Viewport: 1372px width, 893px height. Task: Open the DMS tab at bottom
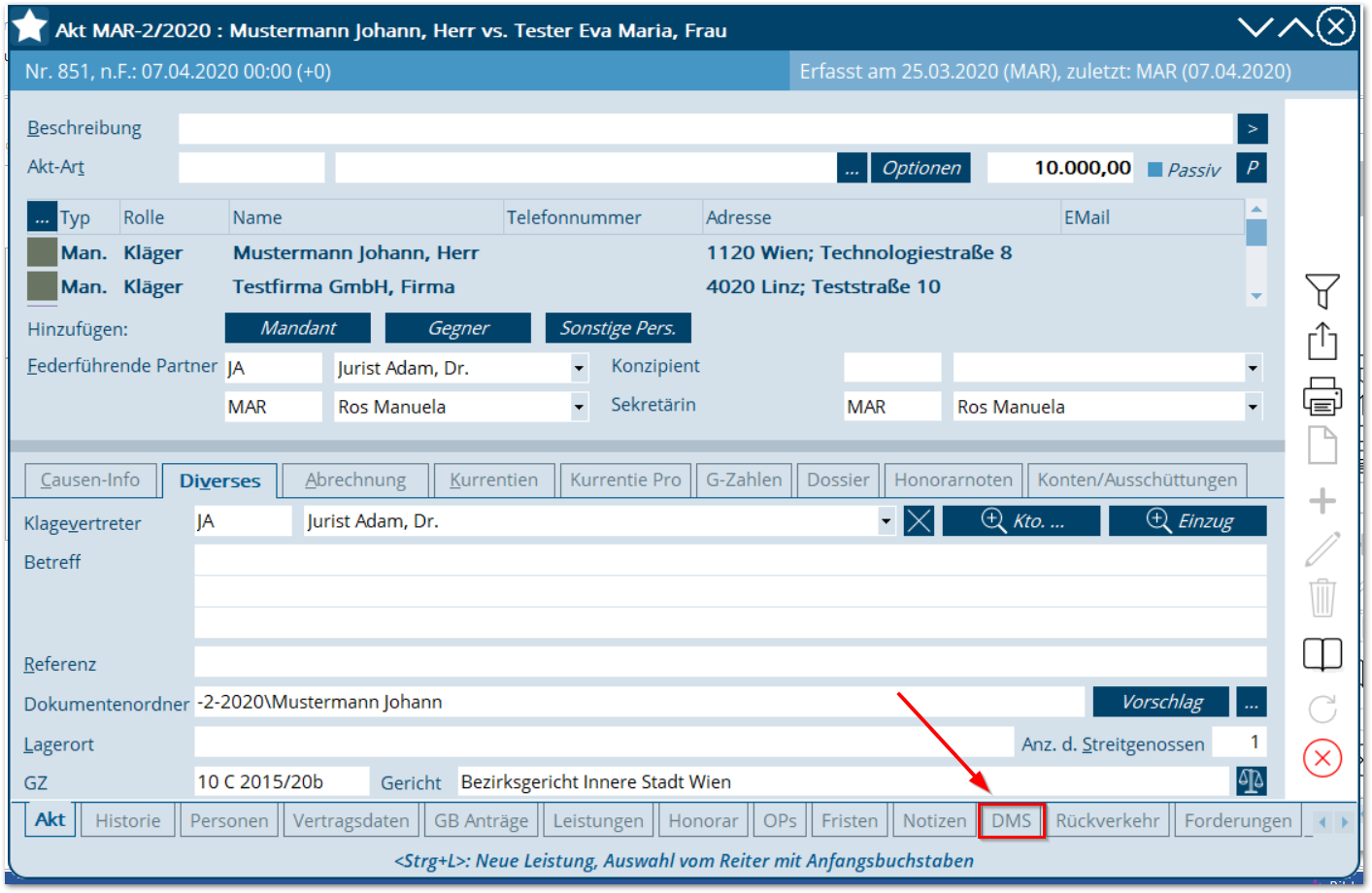pos(1011,820)
